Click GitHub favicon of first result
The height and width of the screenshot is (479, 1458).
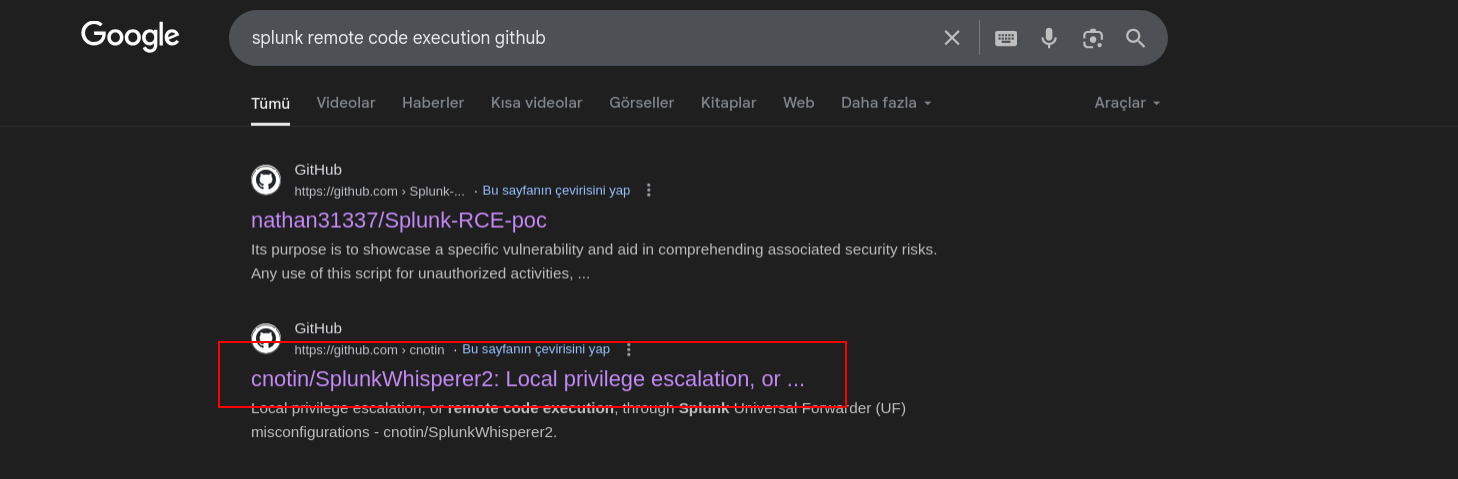pos(266,180)
